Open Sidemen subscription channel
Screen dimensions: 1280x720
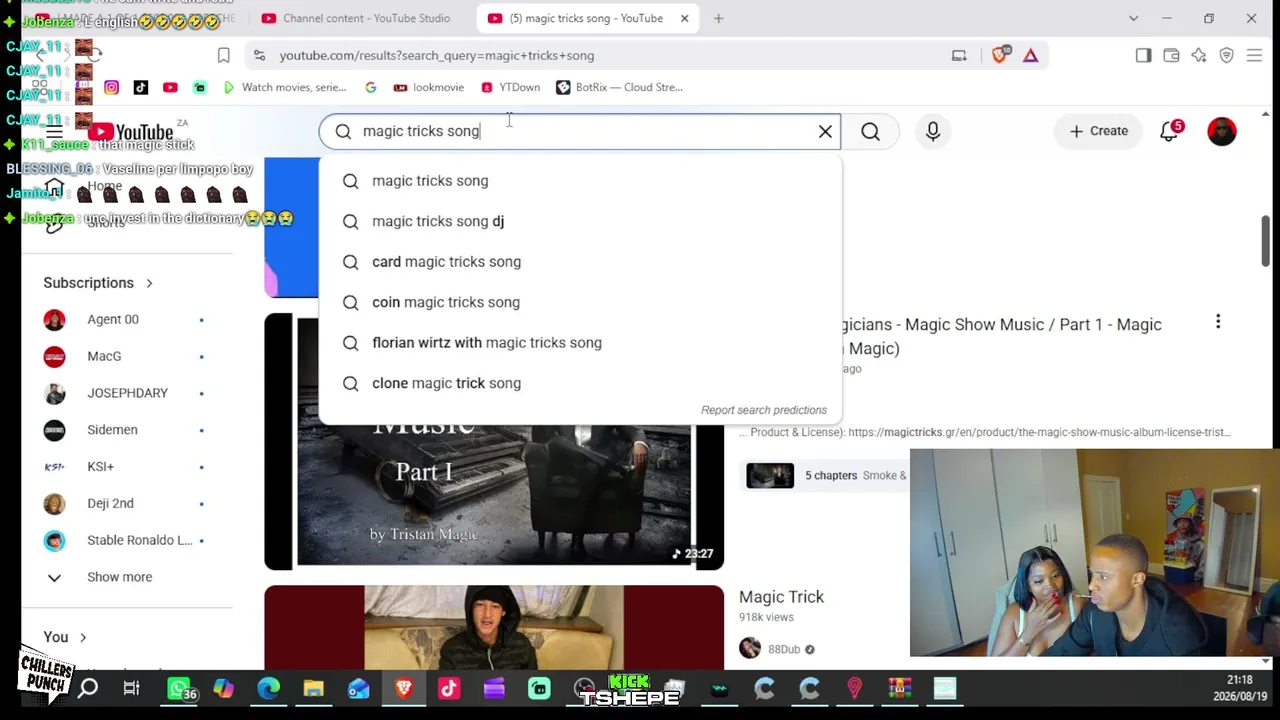coord(126,430)
